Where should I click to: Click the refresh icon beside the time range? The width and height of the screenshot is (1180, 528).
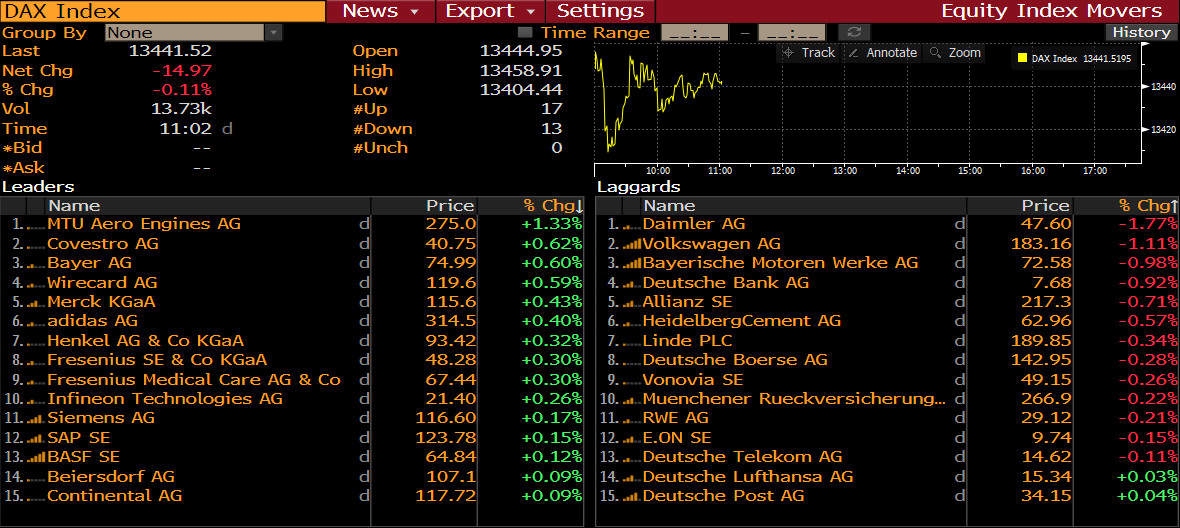pos(853,32)
